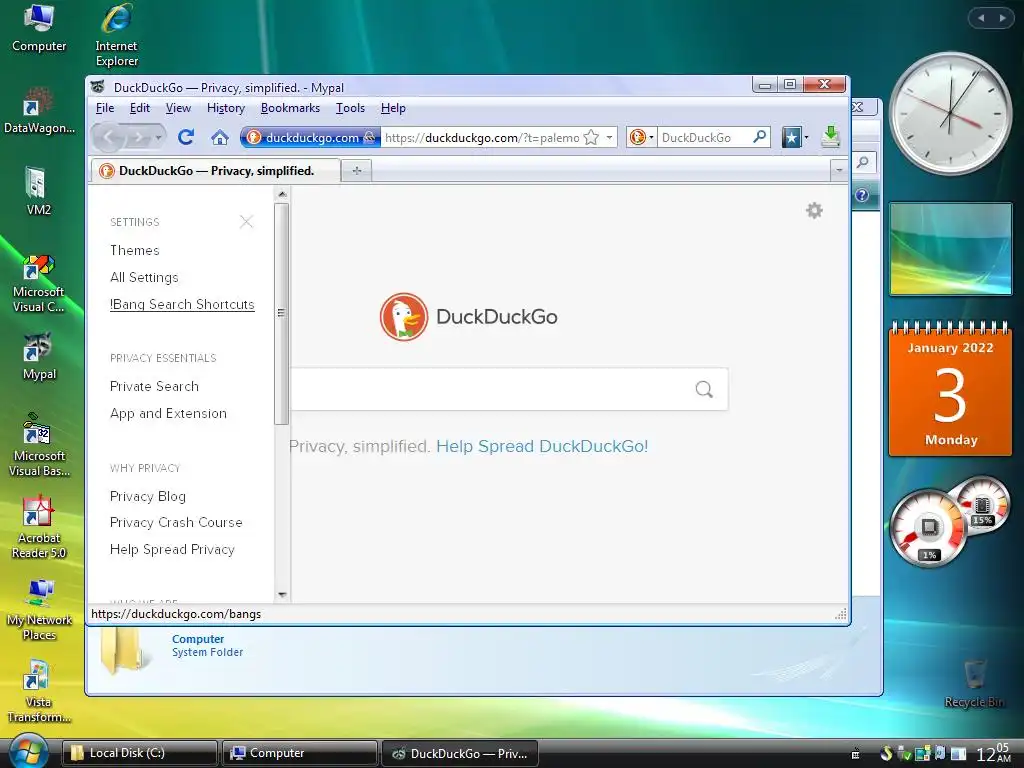Open !Bang Search Shortcuts link

(182, 304)
